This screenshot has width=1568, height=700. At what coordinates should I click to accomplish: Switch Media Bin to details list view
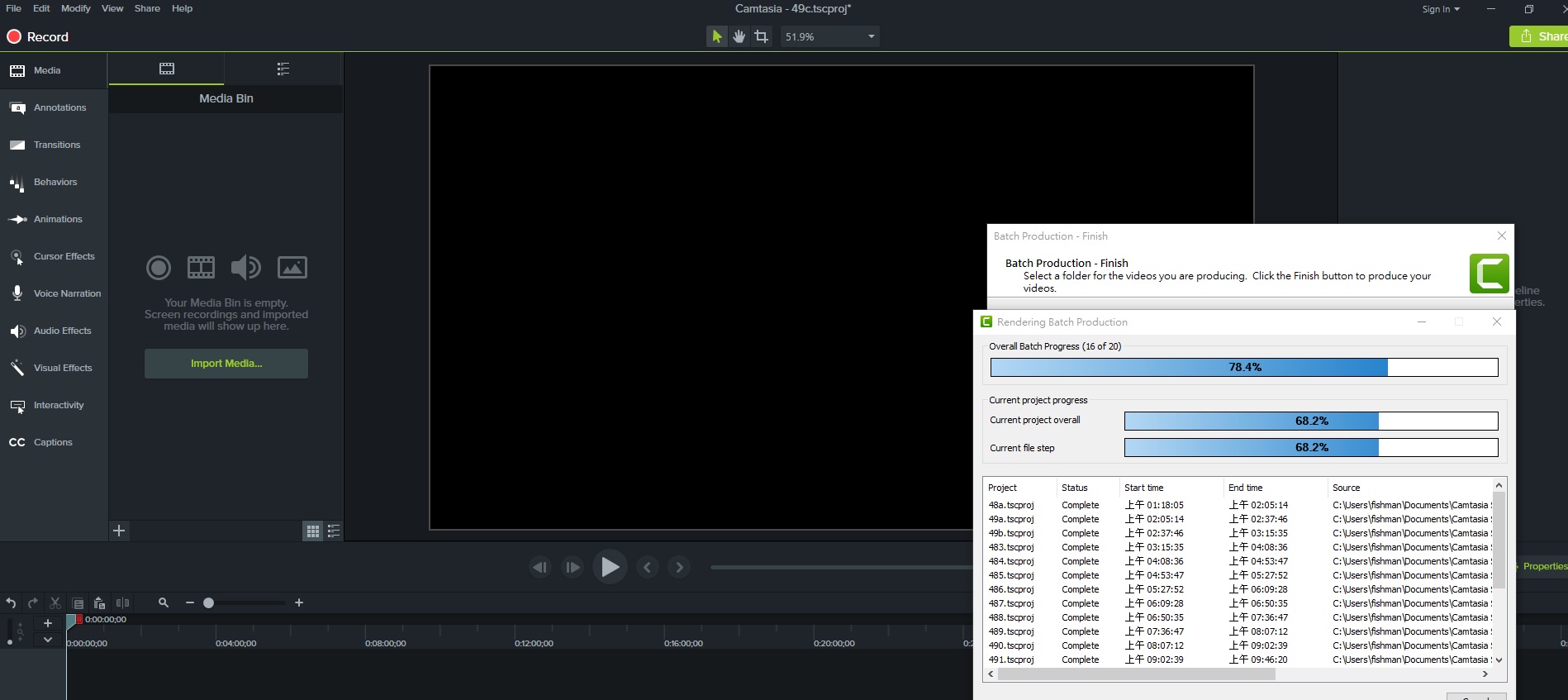334,531
